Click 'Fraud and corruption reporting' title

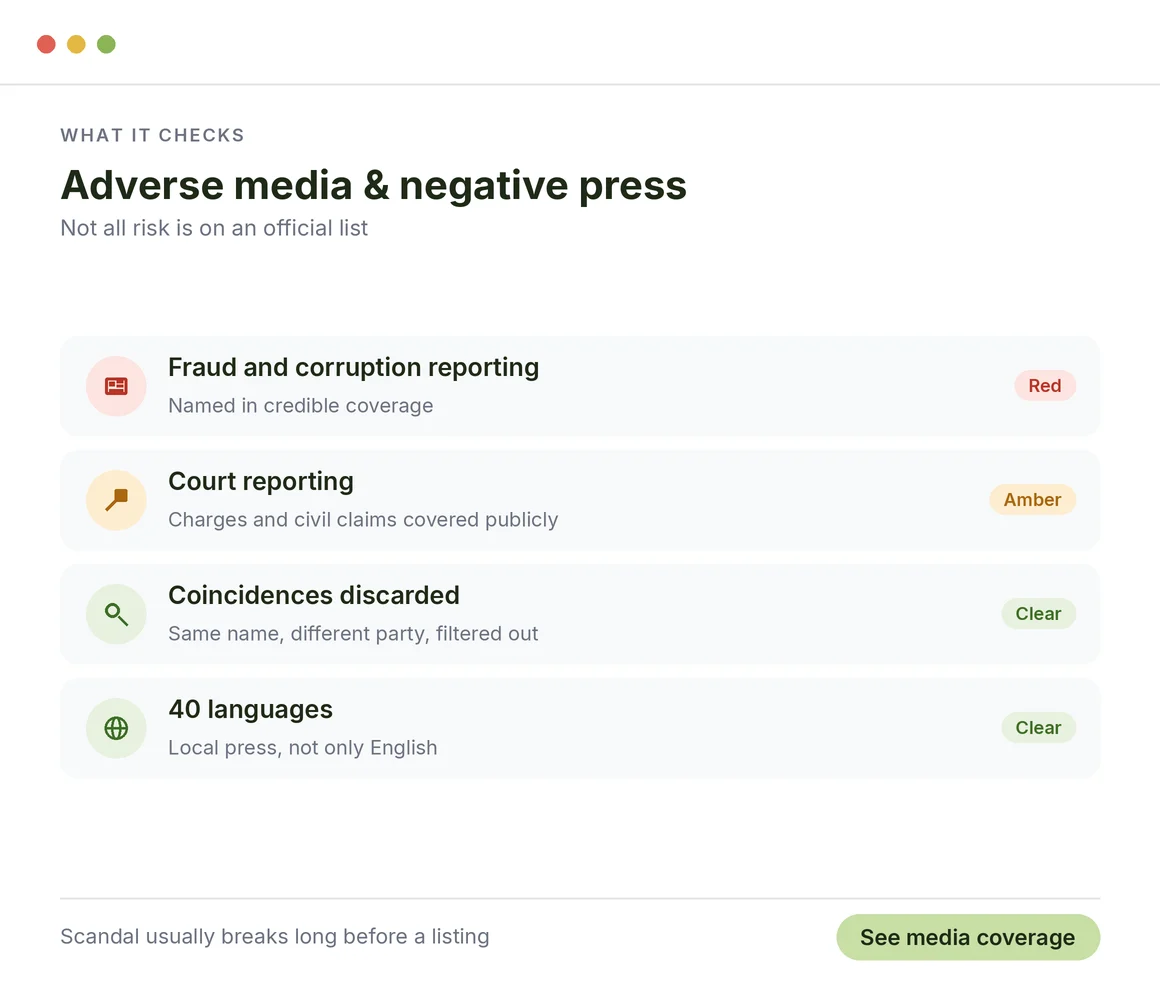(x=354, y=368)
